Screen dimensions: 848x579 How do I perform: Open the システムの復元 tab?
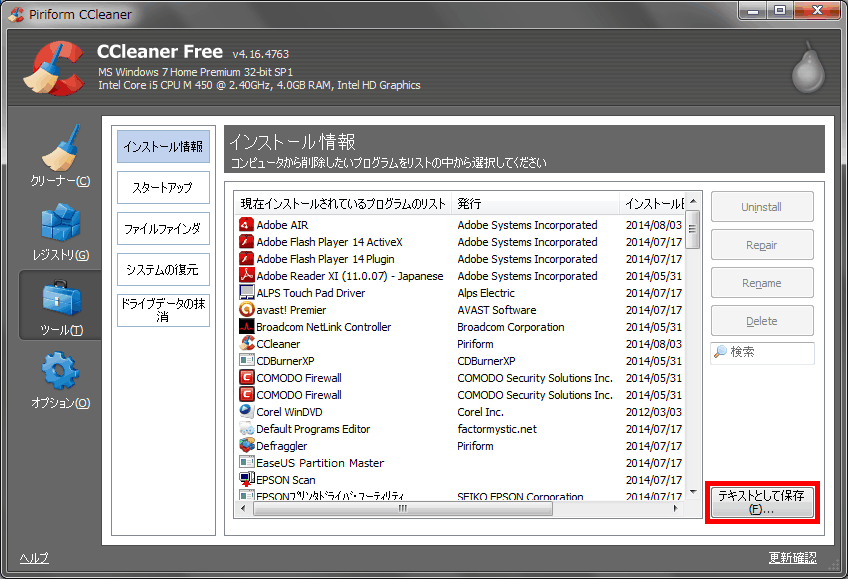pos(163,270)
